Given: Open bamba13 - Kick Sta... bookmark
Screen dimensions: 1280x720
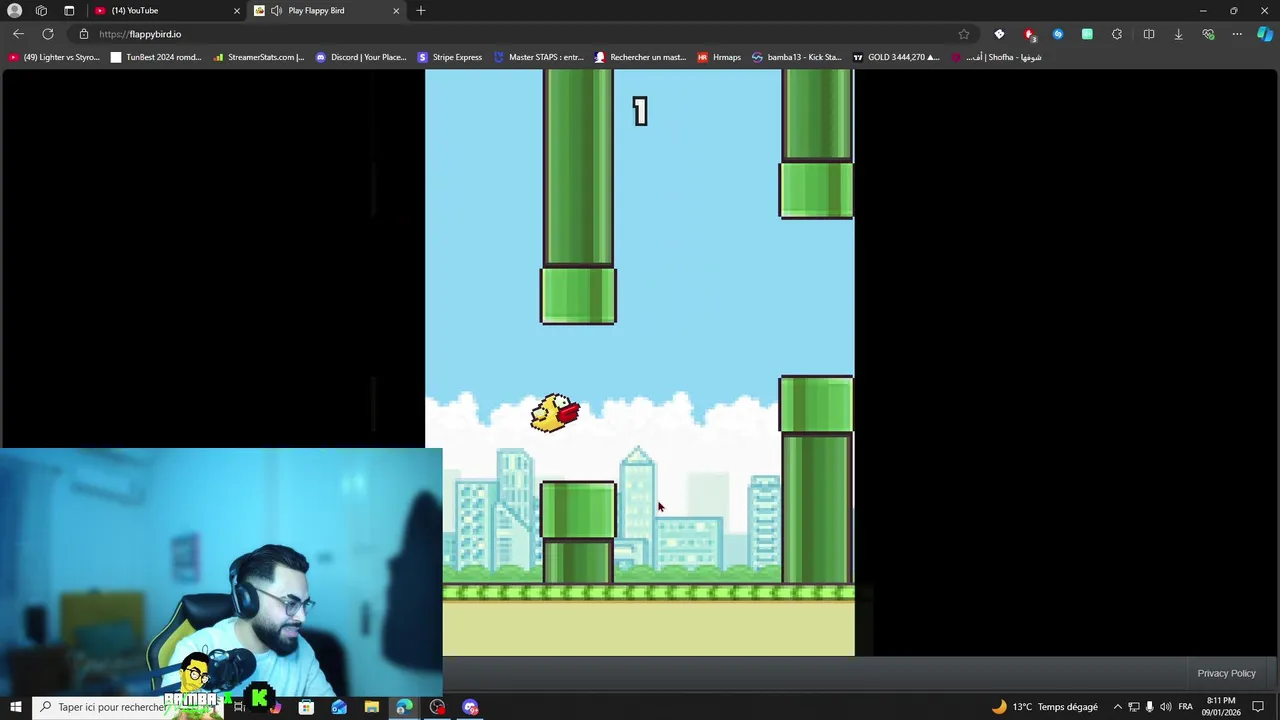Looking at the screenshot, I should [797, 57].
